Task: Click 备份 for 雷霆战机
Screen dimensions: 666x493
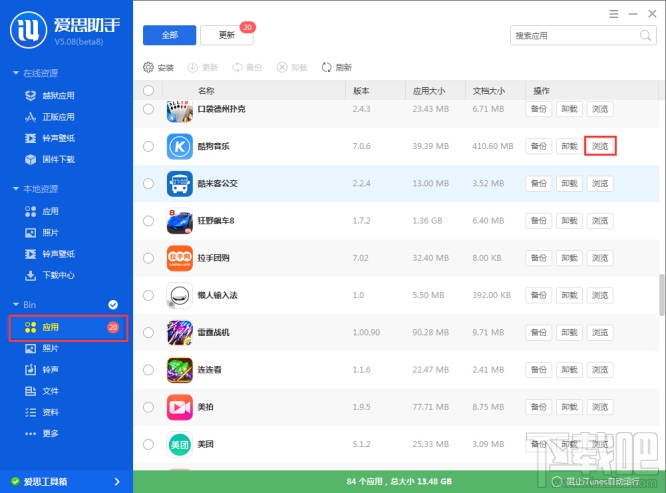Action: 539,332
